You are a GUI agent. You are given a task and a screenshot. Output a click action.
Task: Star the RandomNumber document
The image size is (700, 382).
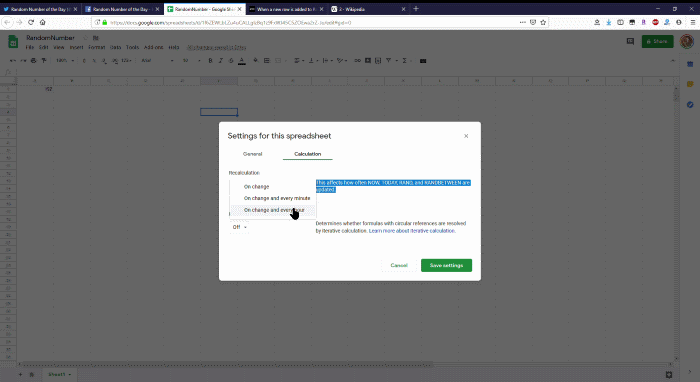tap(86, 38)
